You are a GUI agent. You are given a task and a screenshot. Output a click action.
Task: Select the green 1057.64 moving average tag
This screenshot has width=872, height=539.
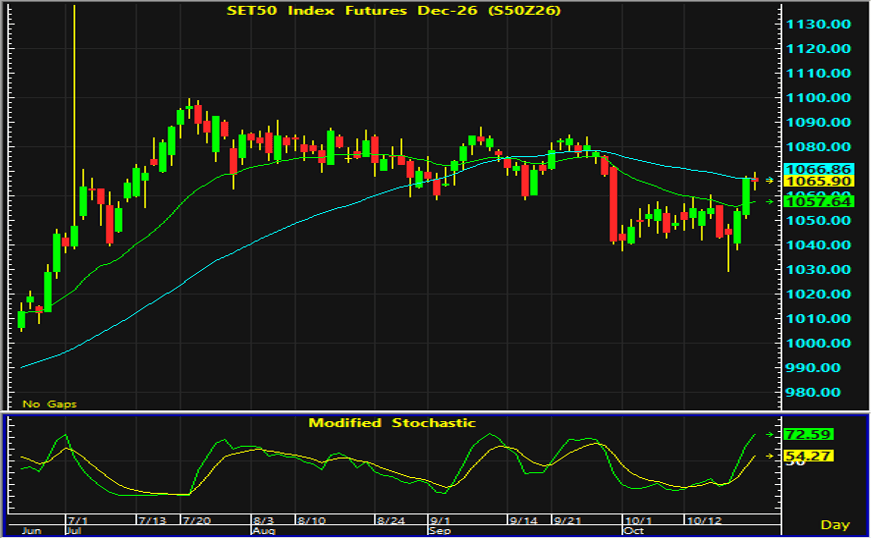818,201
